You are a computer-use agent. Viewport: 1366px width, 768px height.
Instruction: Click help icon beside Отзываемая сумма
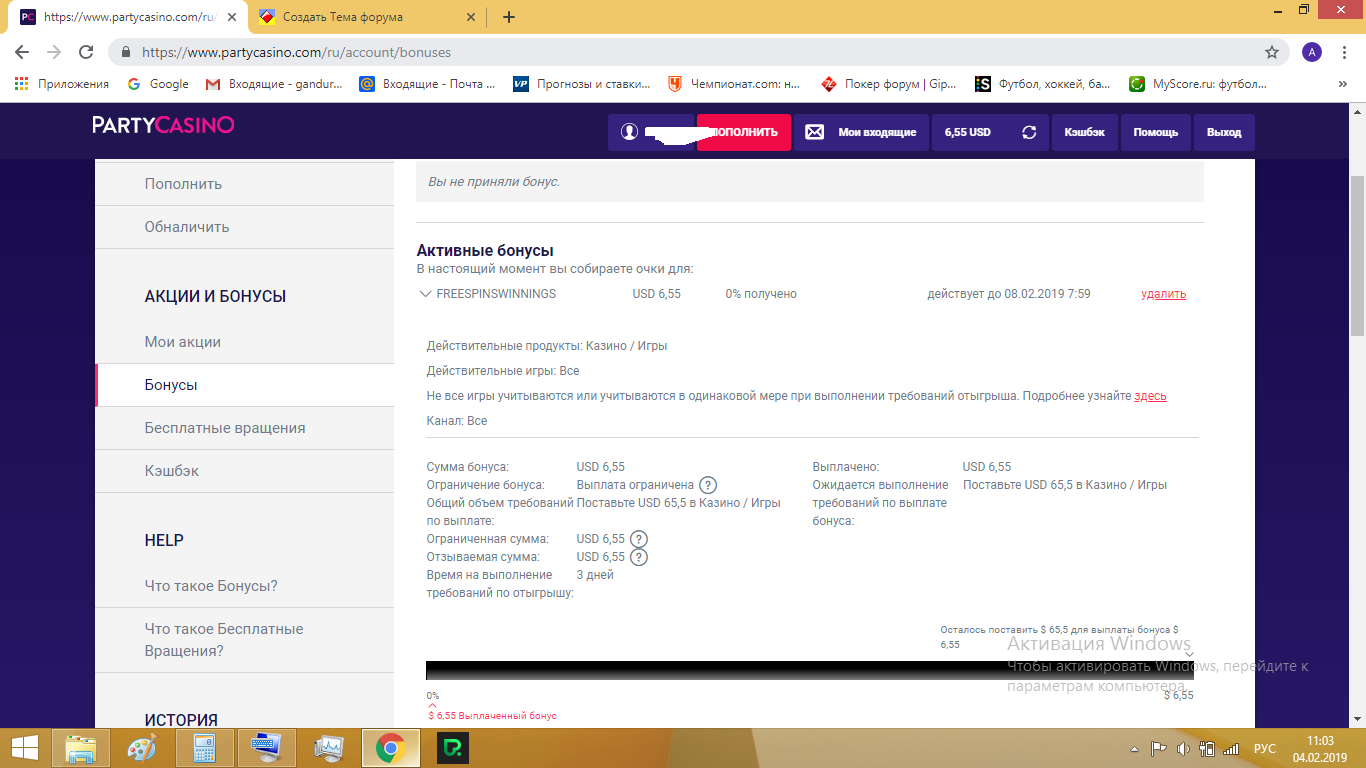coord(639,557)
